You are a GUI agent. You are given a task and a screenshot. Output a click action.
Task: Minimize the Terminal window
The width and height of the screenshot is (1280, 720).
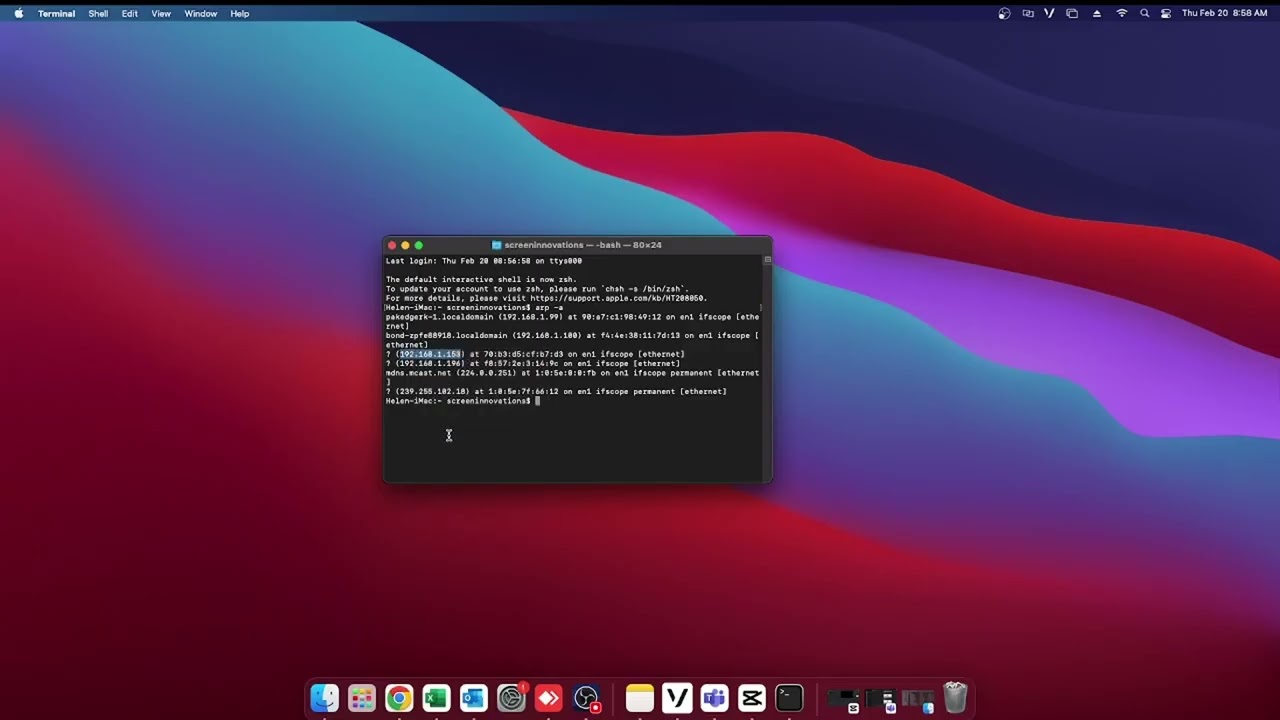(405, 245)
